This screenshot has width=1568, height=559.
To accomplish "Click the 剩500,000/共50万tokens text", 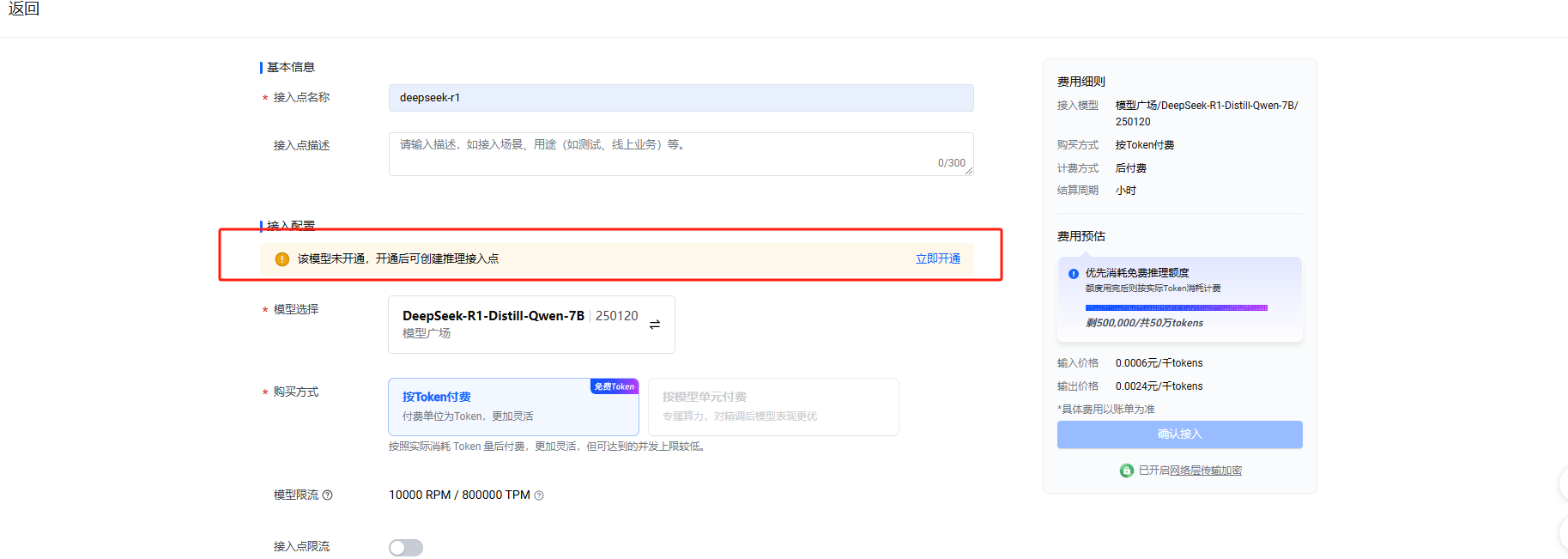I will 1144,323.
